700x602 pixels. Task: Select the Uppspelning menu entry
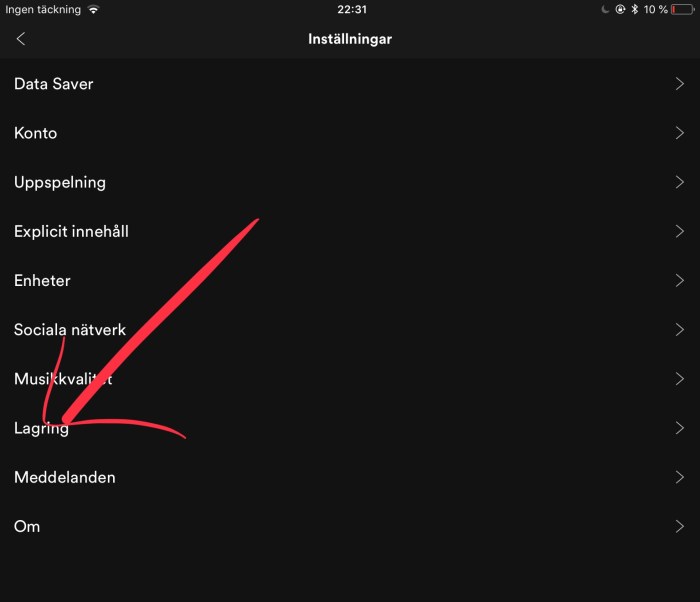(350, 182)
